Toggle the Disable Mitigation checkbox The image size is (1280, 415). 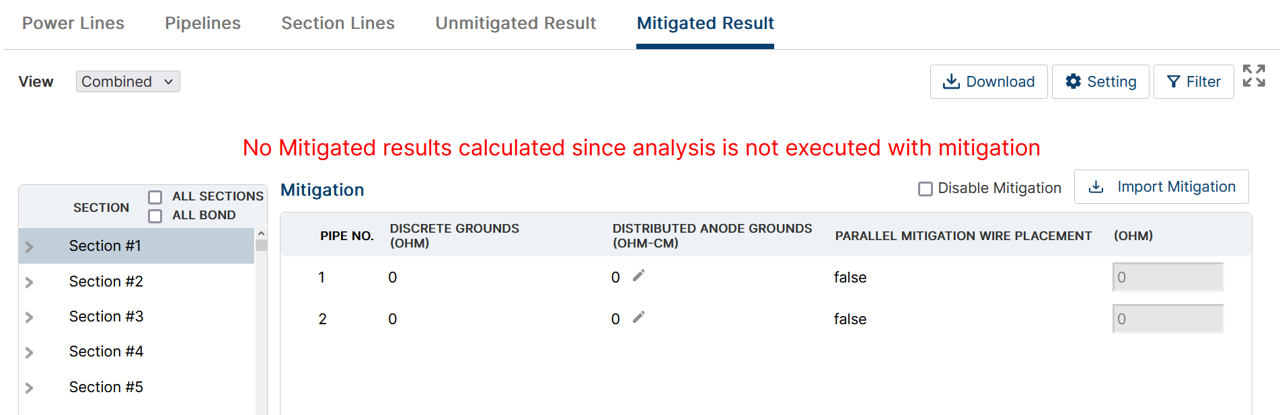click(925, 189)
